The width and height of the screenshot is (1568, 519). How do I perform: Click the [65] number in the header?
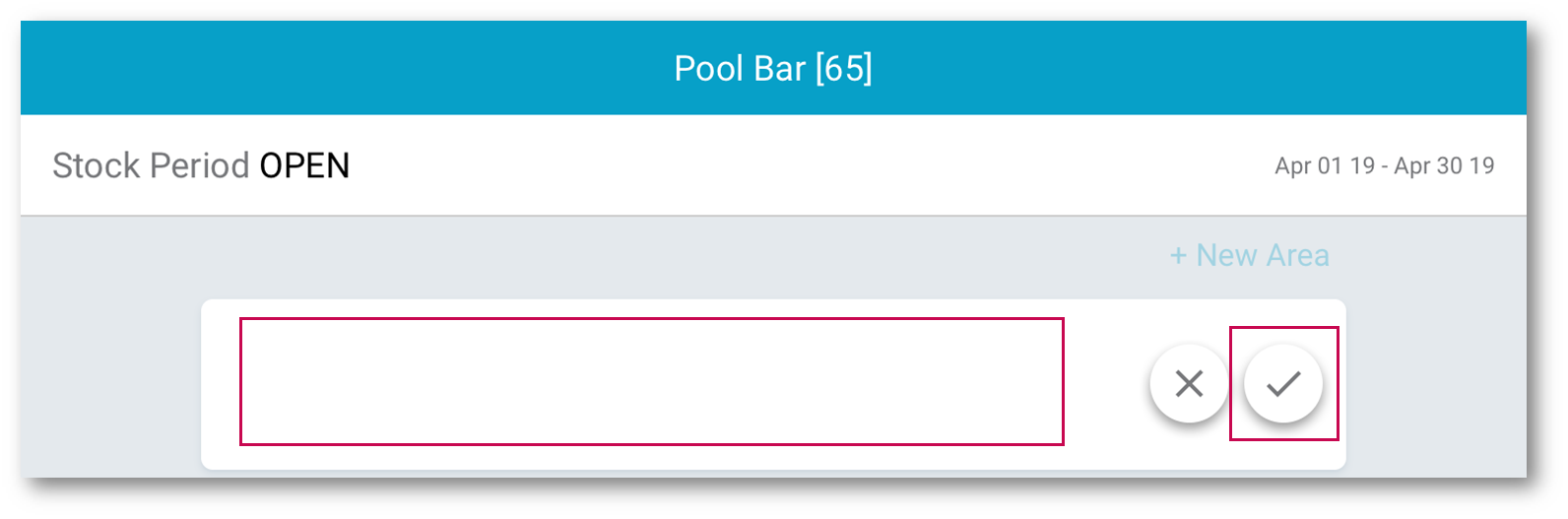pos(843,69)
